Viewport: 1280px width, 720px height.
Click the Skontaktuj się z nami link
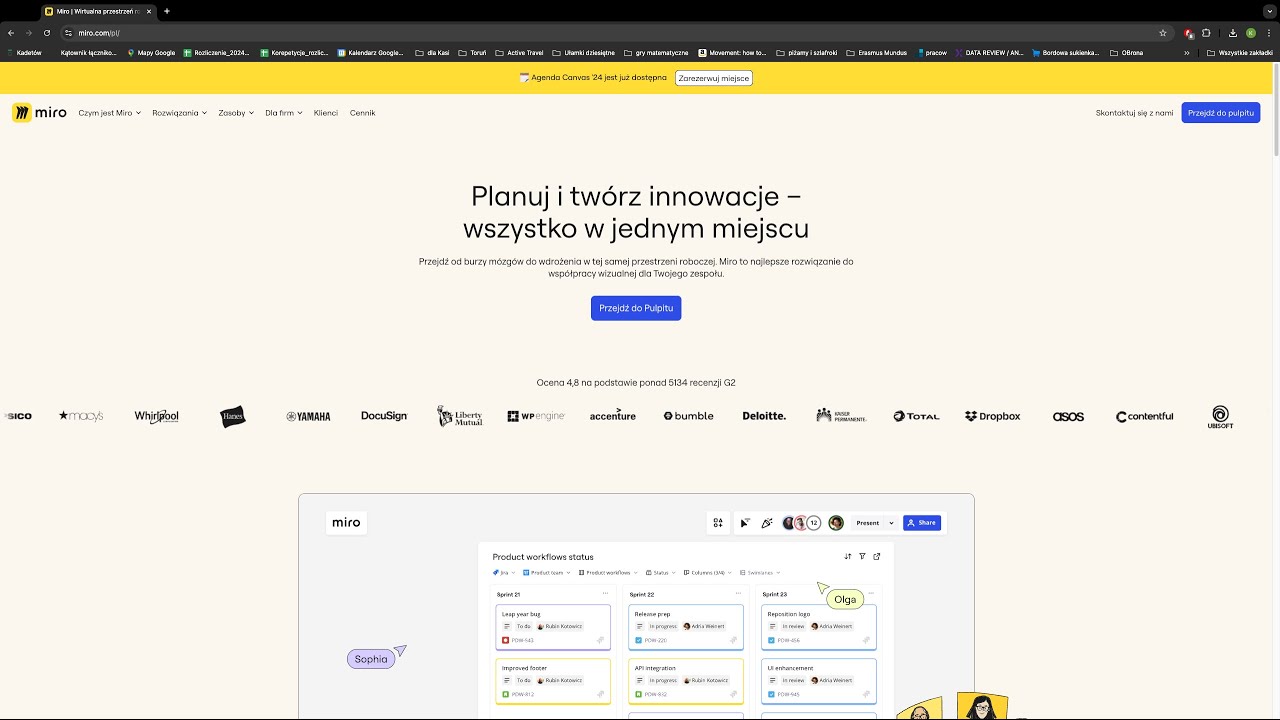(x=1135, y=113)
